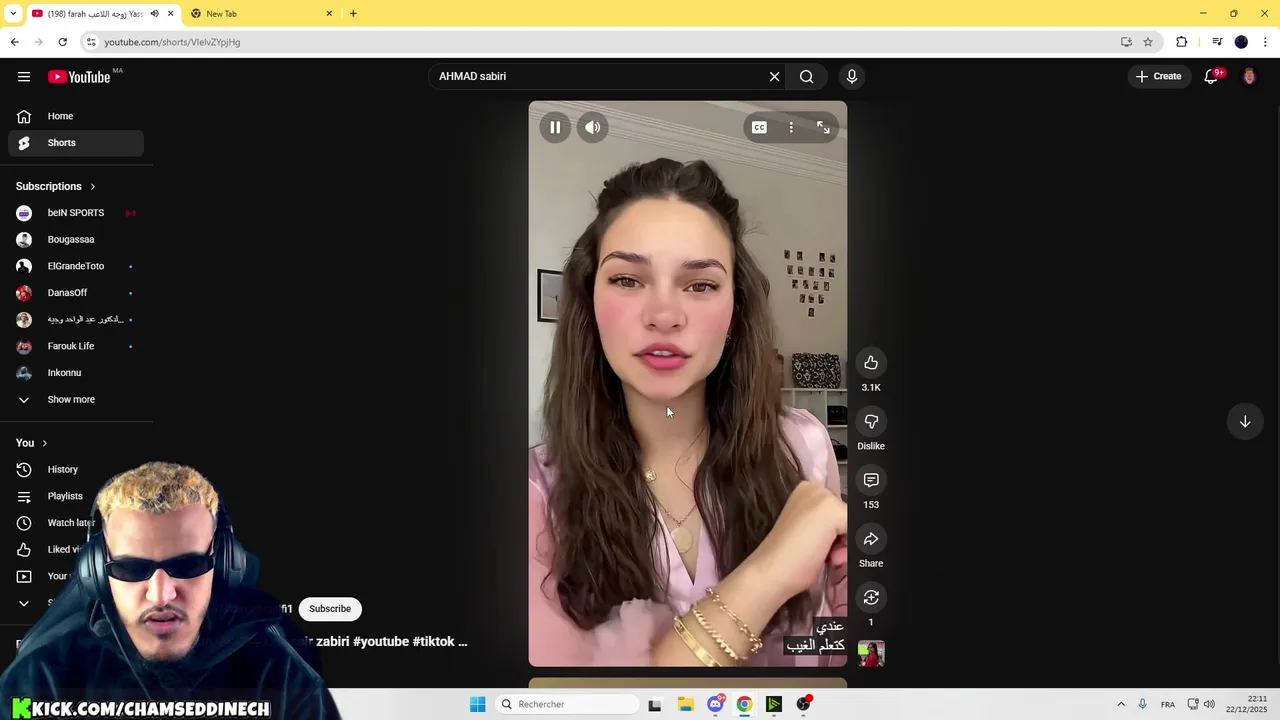Image resolution: width=1280 pixels, height=720 pixels.
Task: Click the clock Watch later icon
Action: coord(24,523)
